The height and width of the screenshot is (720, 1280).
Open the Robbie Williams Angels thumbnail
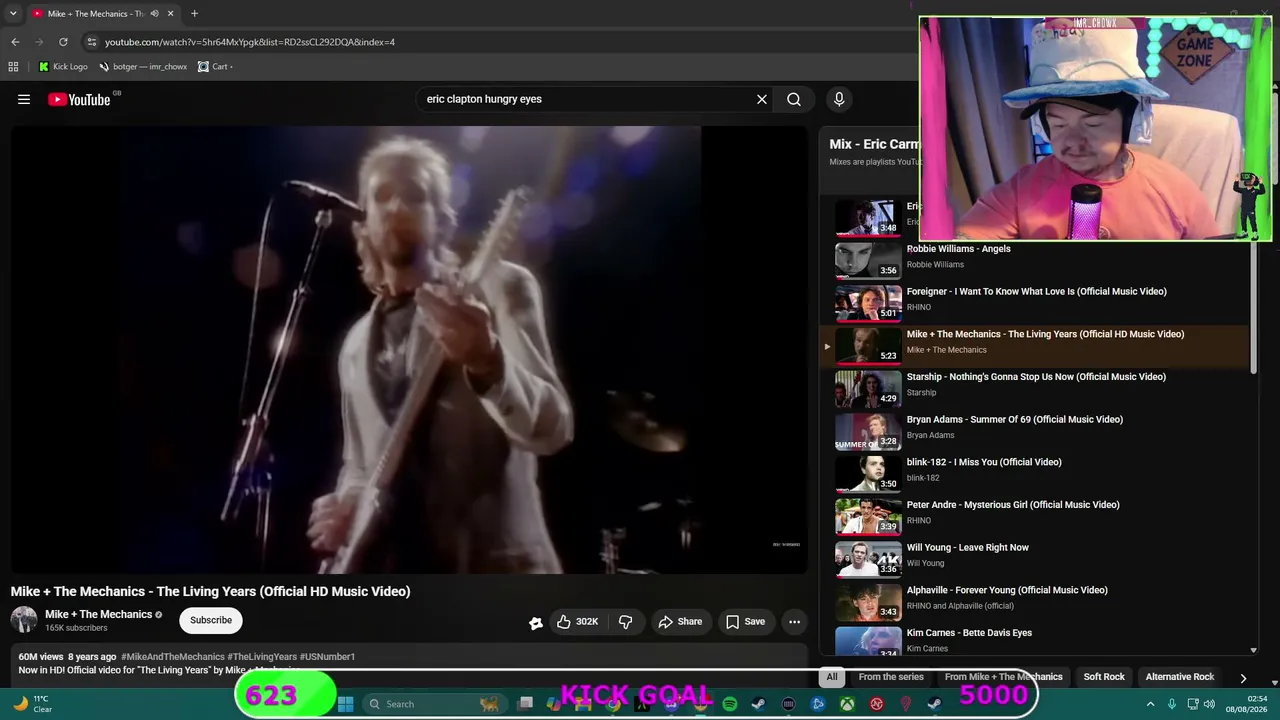(x=868, y=260)
